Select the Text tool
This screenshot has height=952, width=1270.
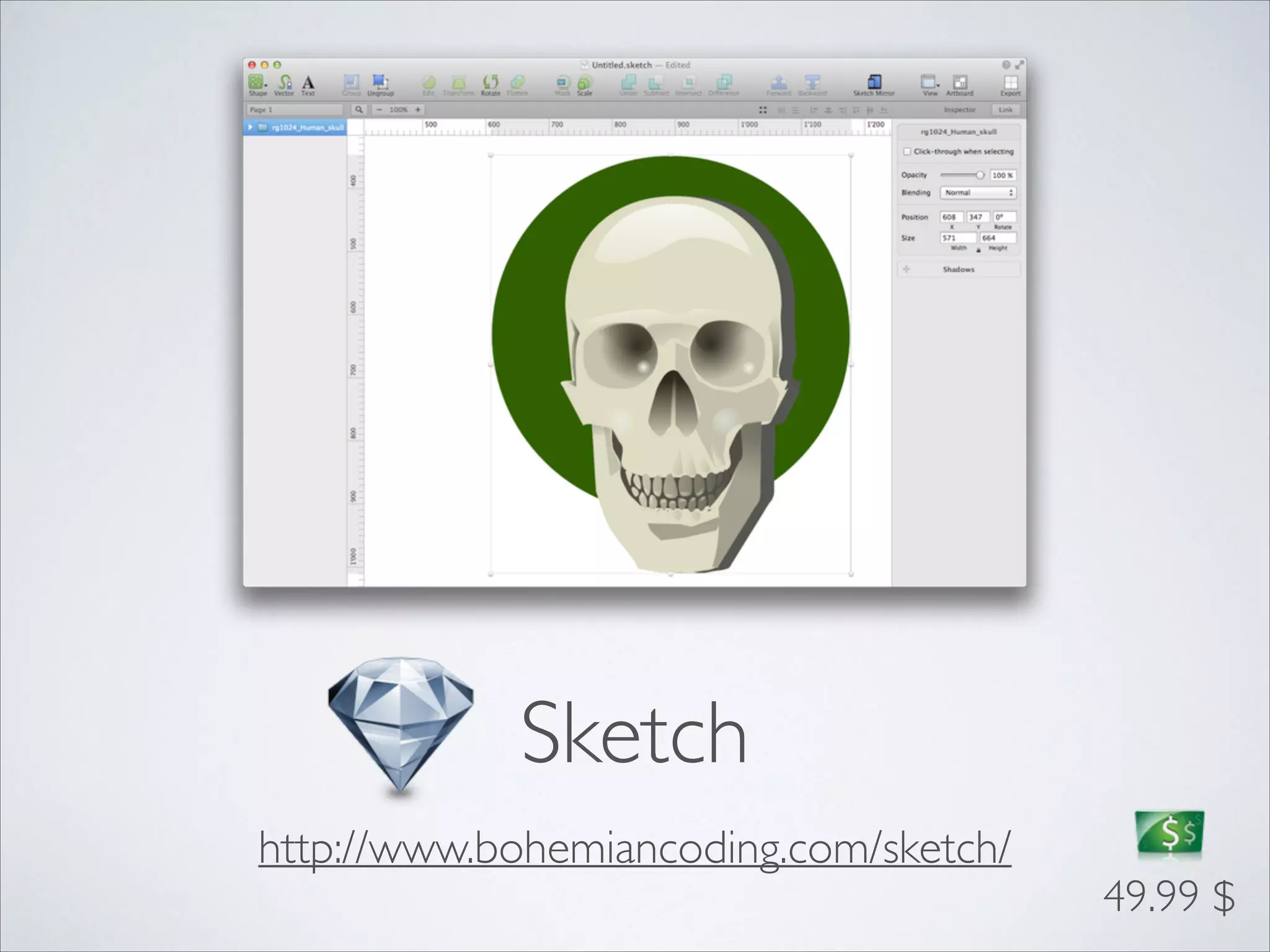pyautogui.click(x=308, y=85)
